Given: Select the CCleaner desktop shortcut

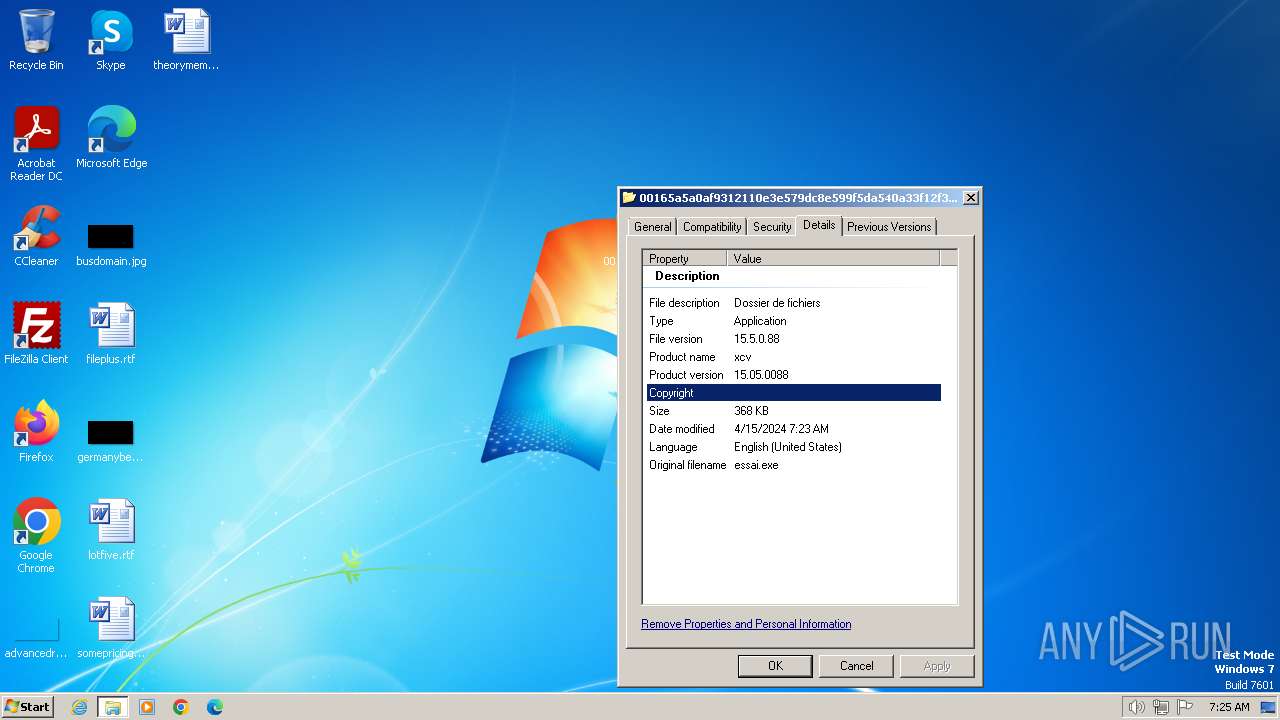Looking at the screenshot, I should tap(36, 236).
